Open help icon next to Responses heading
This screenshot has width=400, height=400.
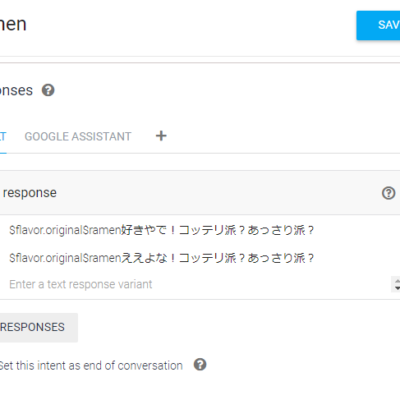click(x=48, y=90)
